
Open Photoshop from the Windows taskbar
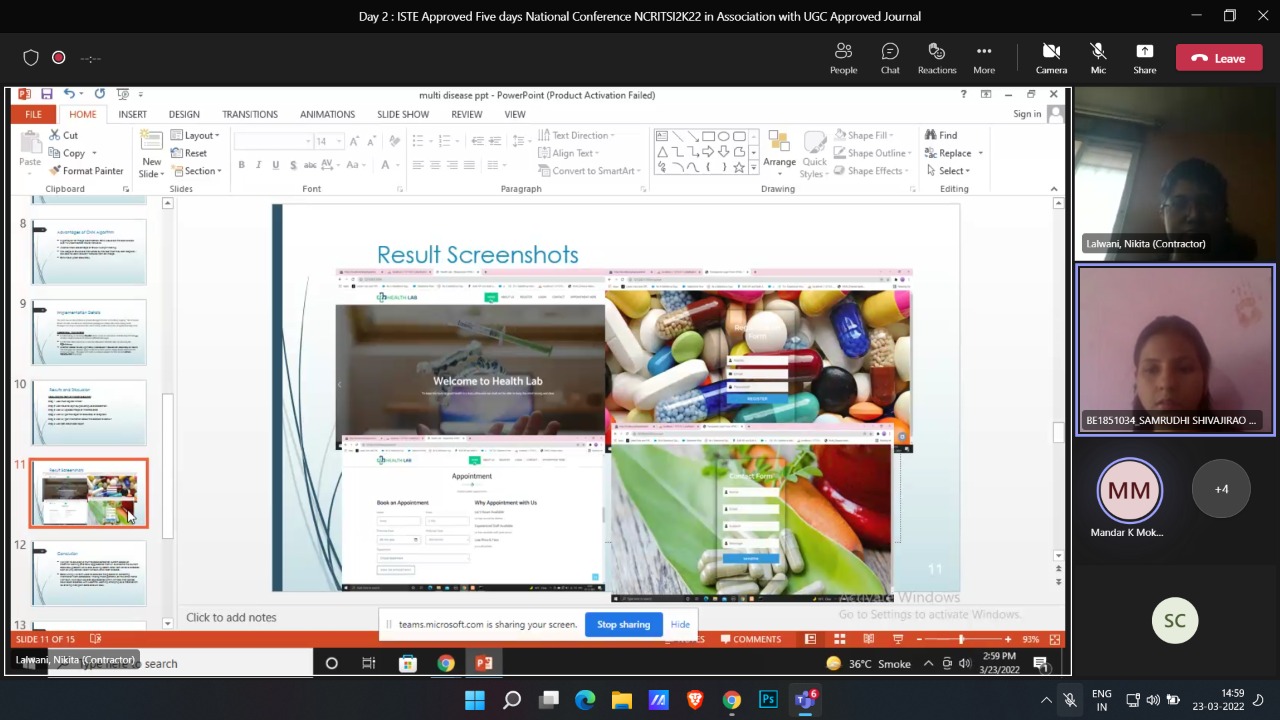pos(768,700)
